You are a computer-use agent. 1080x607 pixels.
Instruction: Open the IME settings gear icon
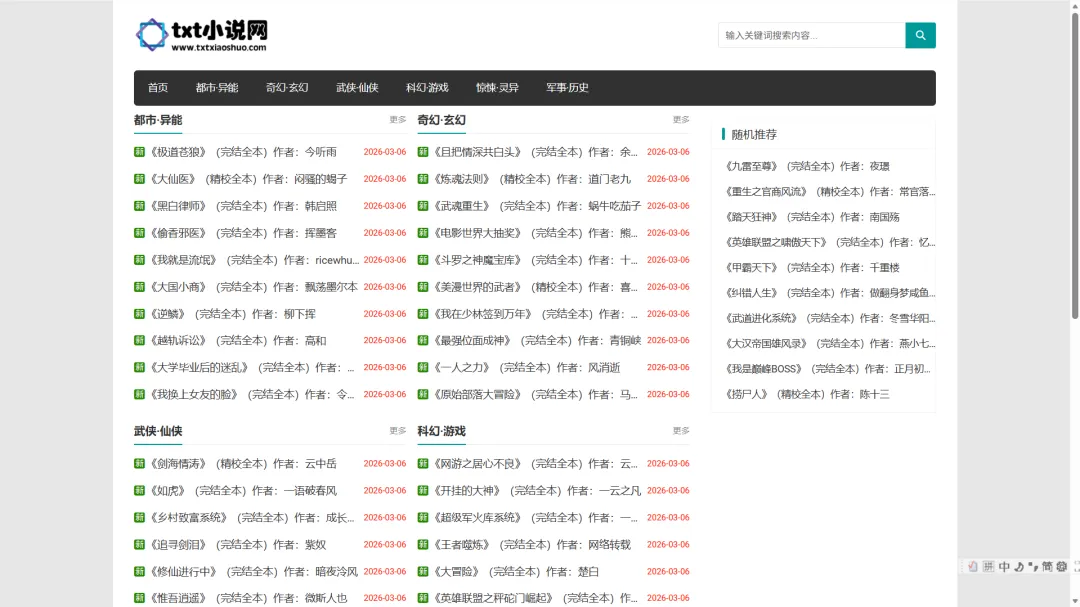(x=1061, y=566)
